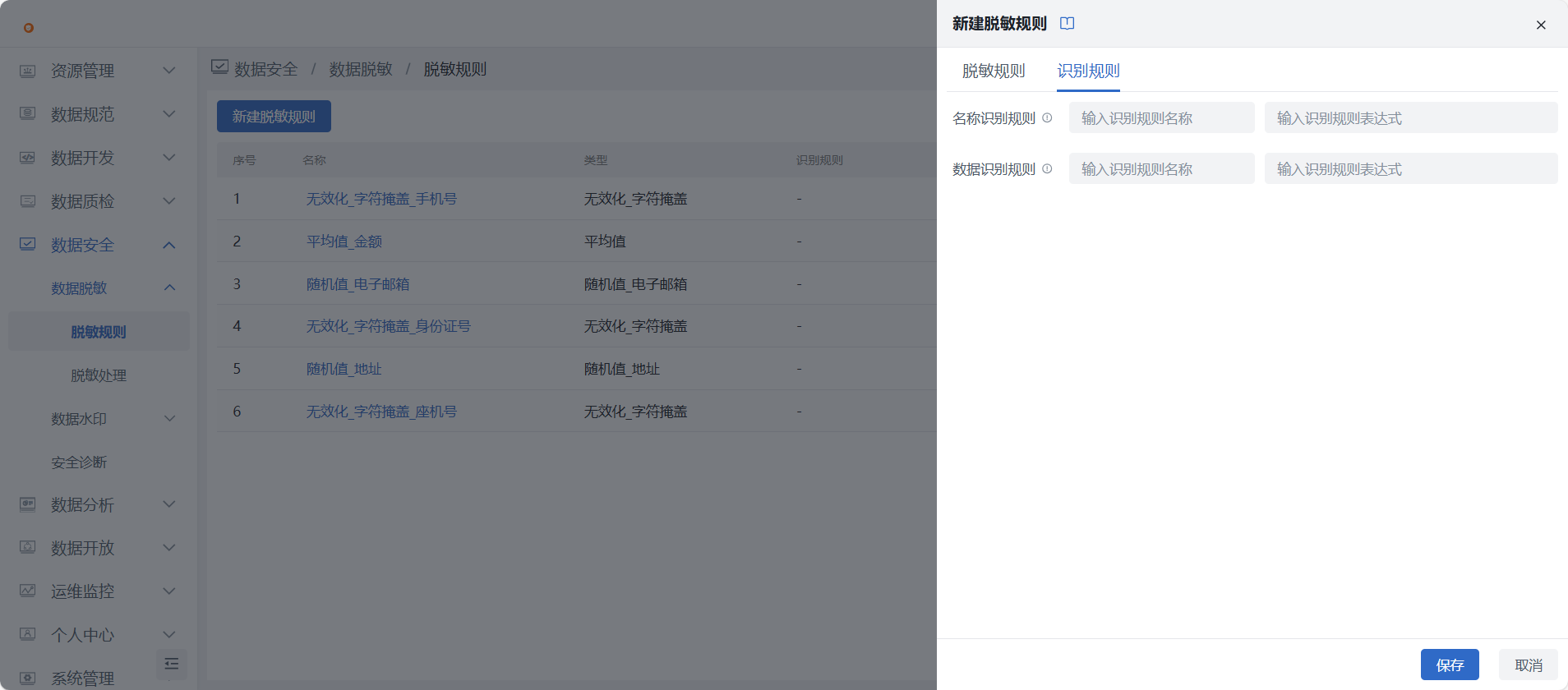Click the 数据分析 sidebar icon
Screen dimensions: 1568x690
pyautogui.click(x=28, y=504)
